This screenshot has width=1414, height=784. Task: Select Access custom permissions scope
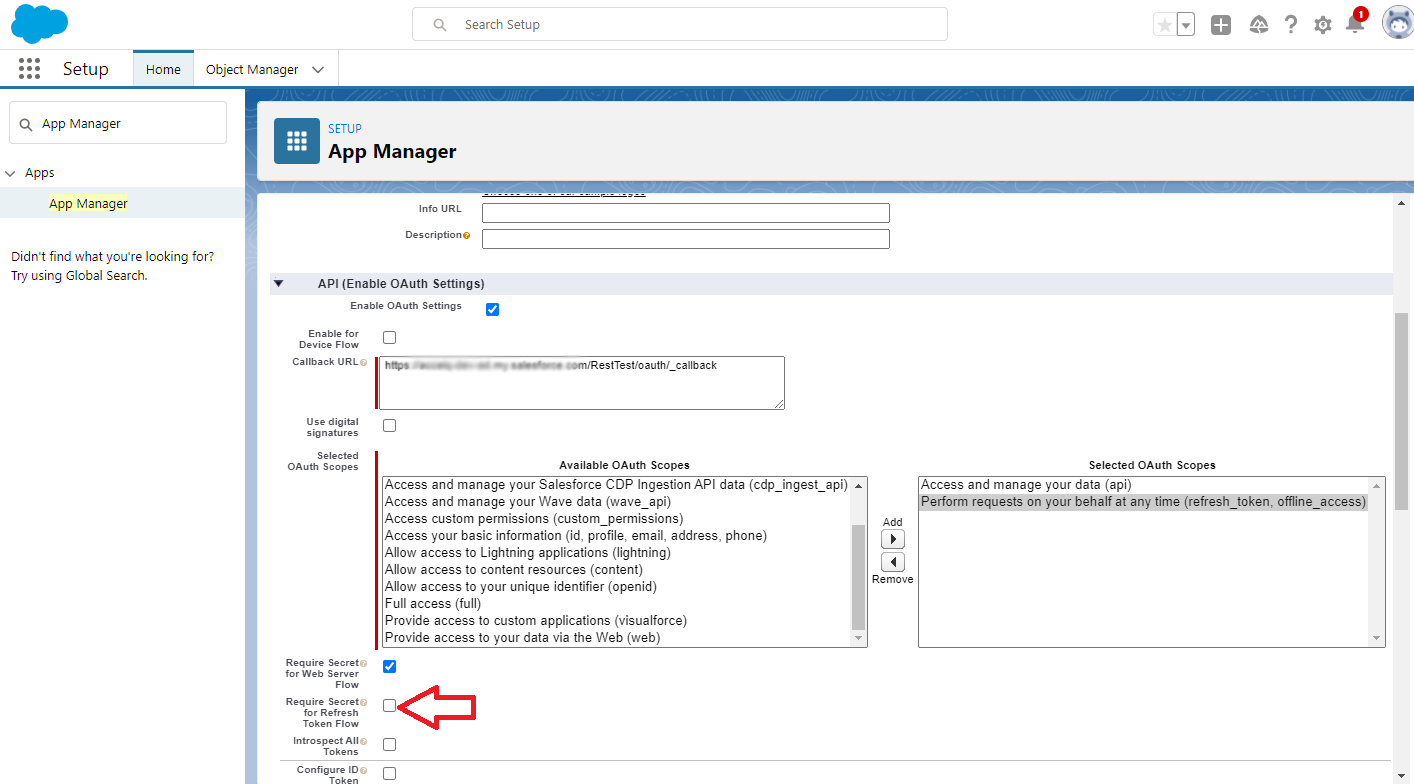[x=534, y=518]
